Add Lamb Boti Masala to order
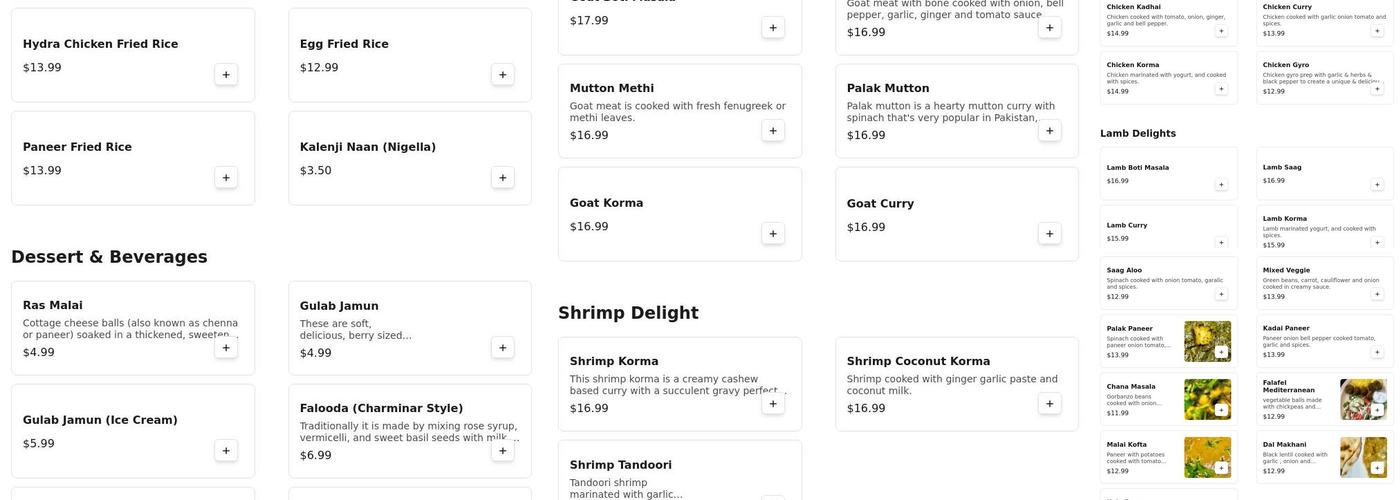This screenshot has width=1400, height=500. (1221, 185)
